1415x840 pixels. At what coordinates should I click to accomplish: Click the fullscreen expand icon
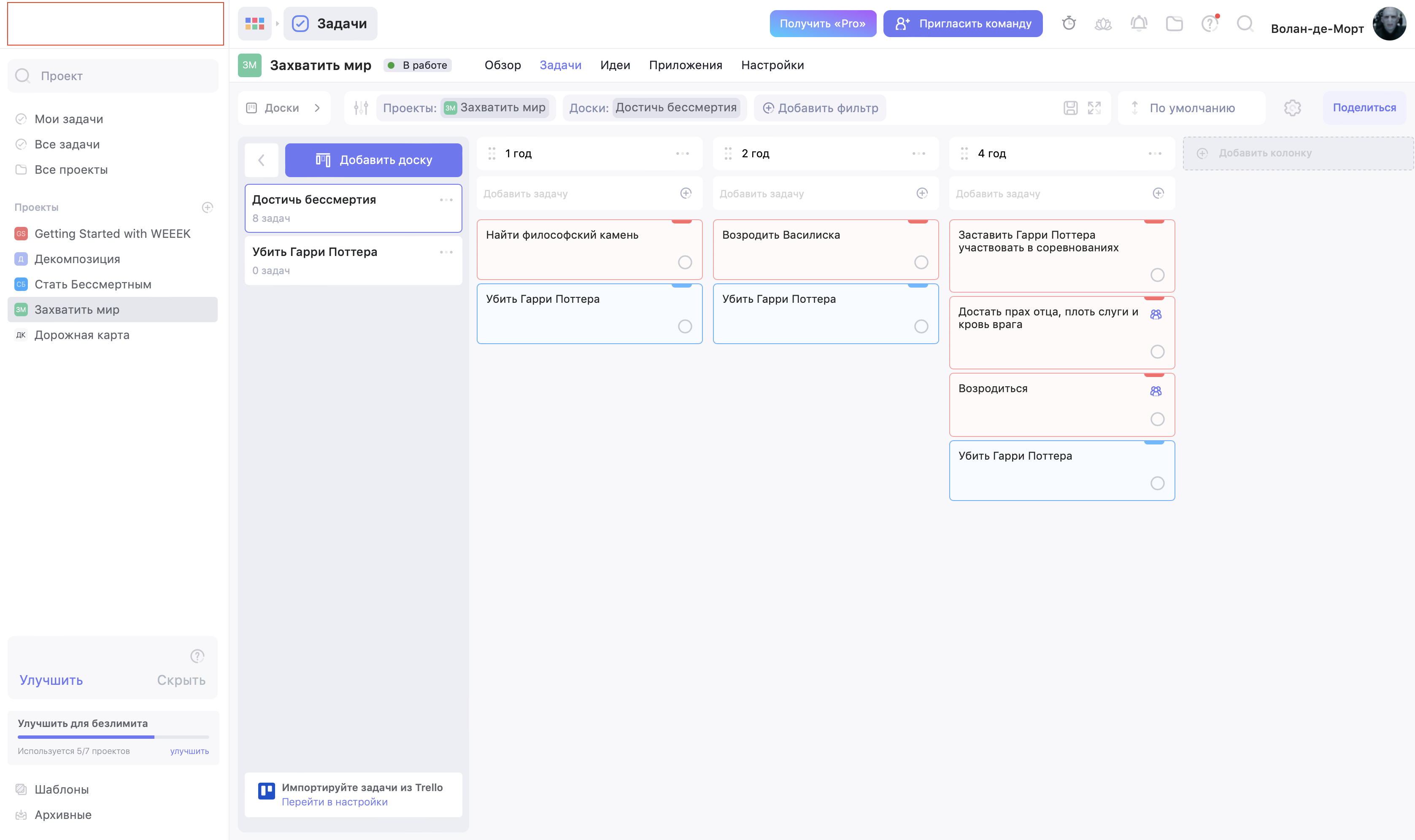pos(1094,108)
